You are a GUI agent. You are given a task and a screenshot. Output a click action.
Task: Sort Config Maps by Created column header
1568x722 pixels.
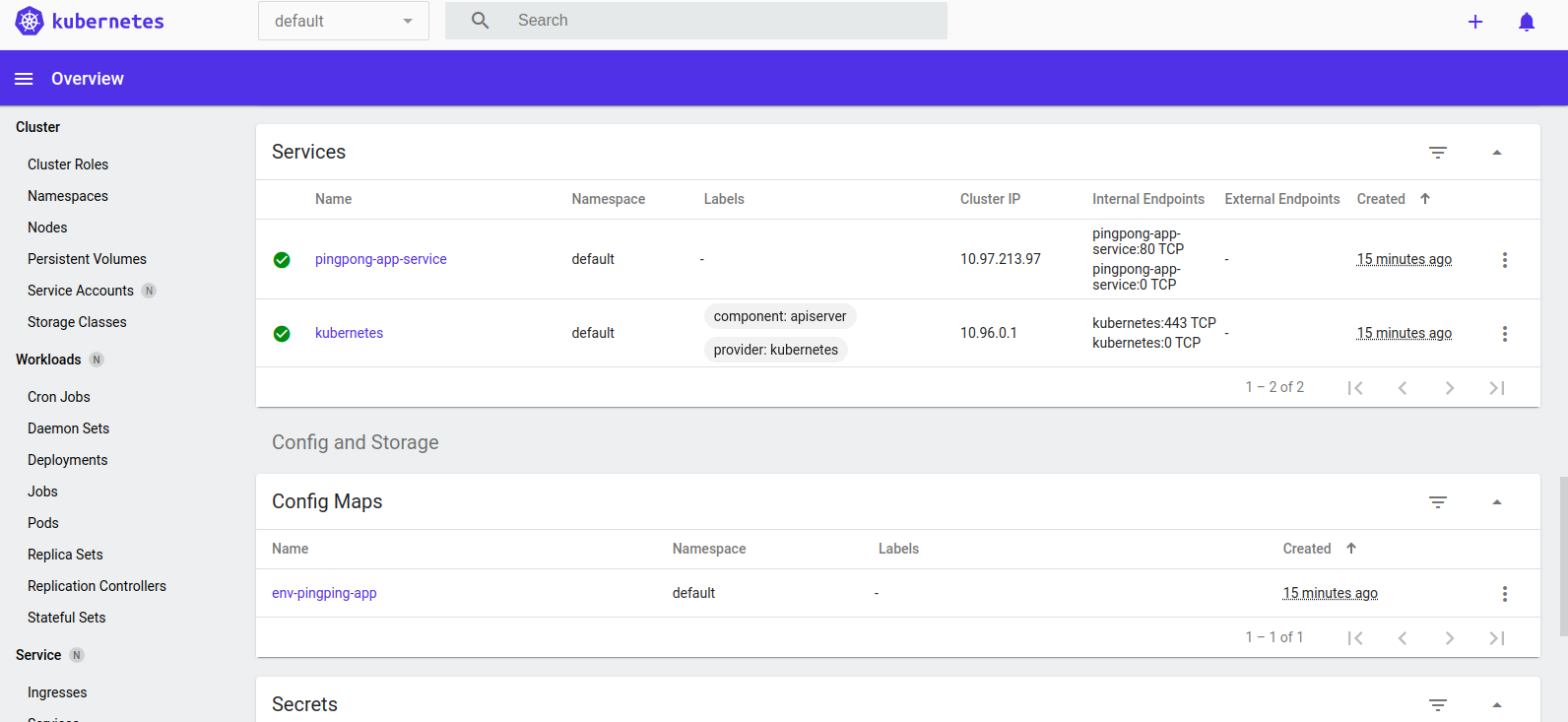tap(1307, 549)
